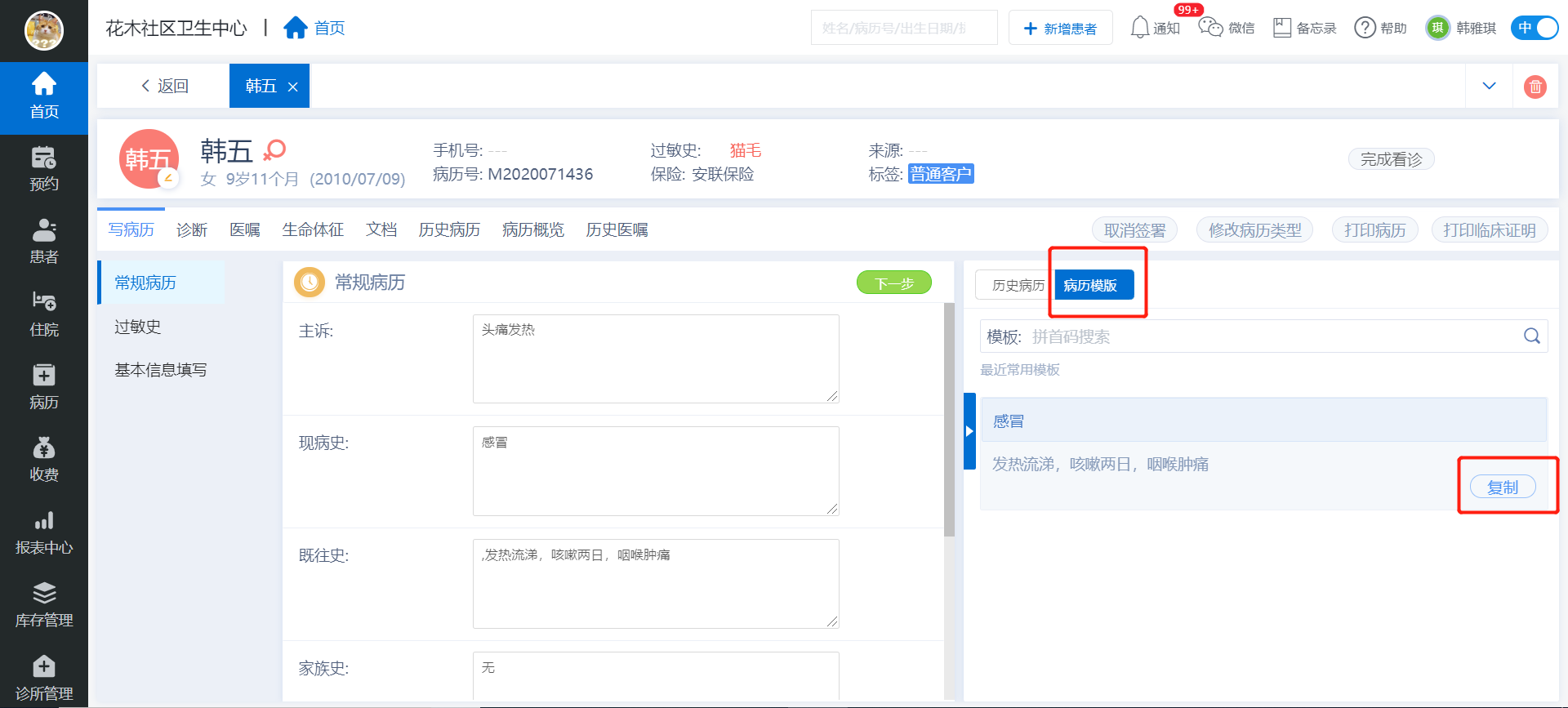Toggle the 中 language switch
The width and height of the screenshot is (1568, 708).
click(x=1535, y=28)
